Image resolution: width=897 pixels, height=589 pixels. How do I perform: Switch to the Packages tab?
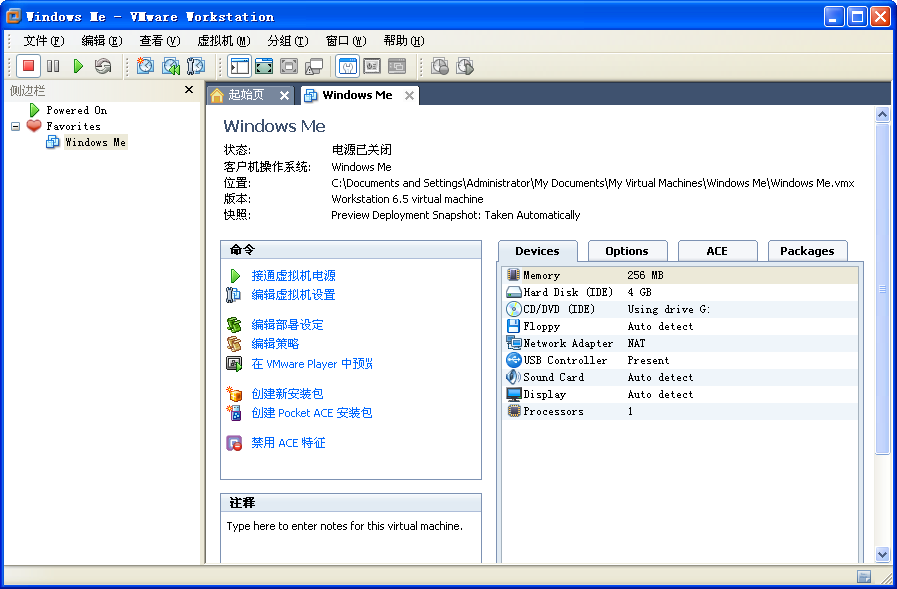click(807, 251)
